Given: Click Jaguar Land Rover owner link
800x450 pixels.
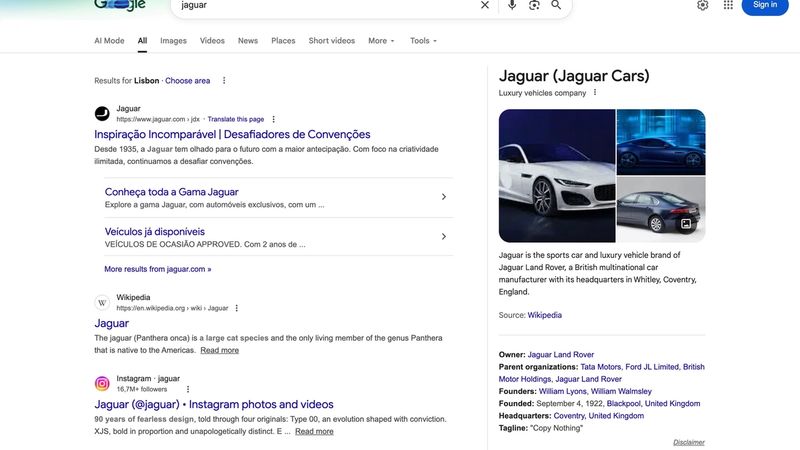Looking at the screenshot, I should (561, 355).
